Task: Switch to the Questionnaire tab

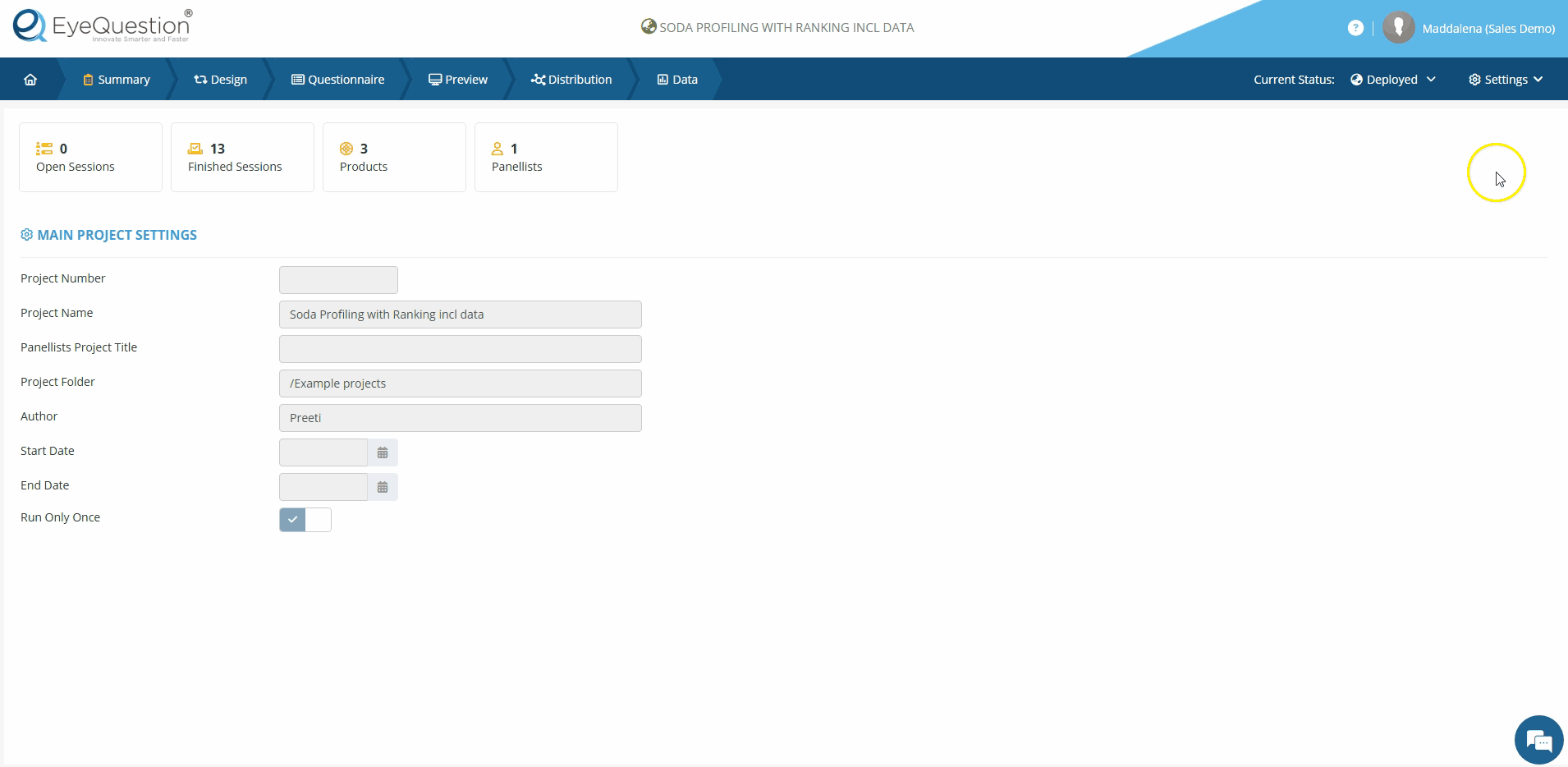Action: click(337, 80)
